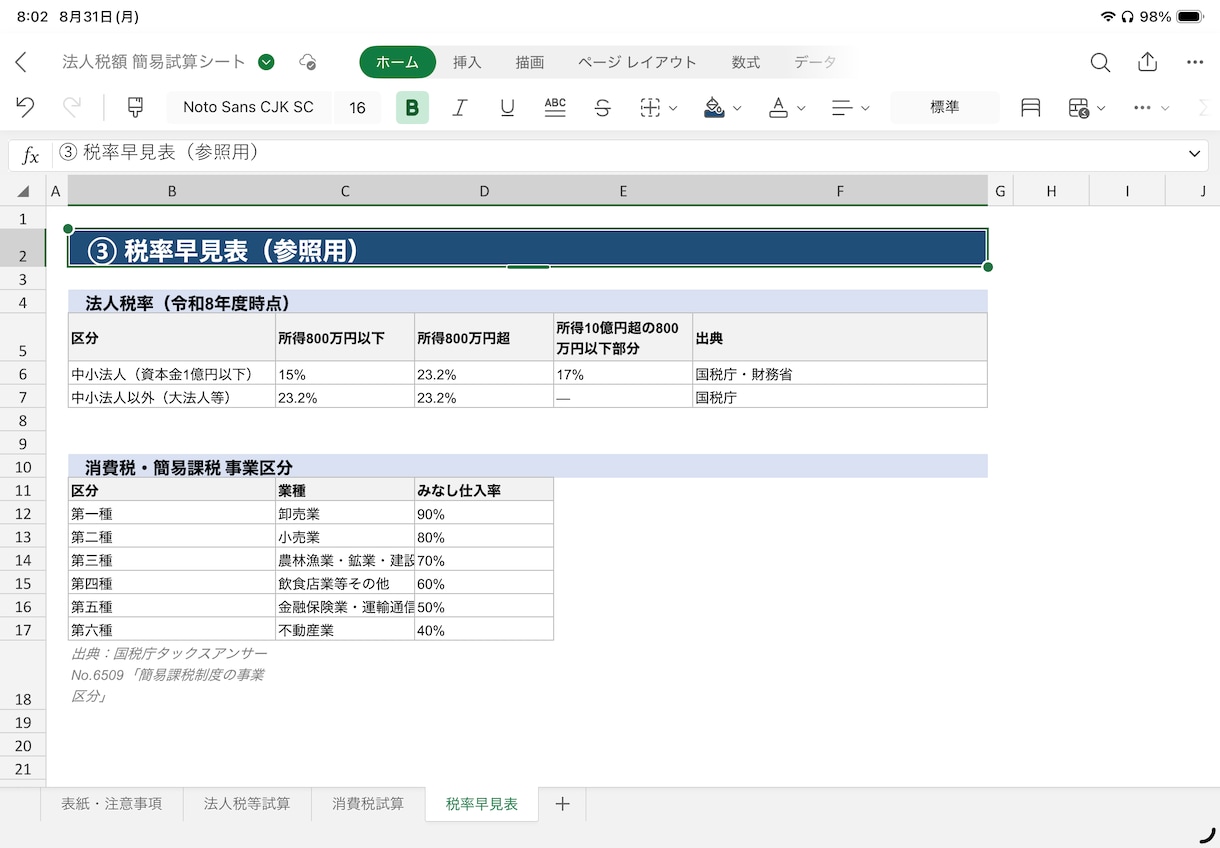Click into the formula bar text
Viewport: 1220px width, 848px height.
pyautogui.click(x=615, y=154)
